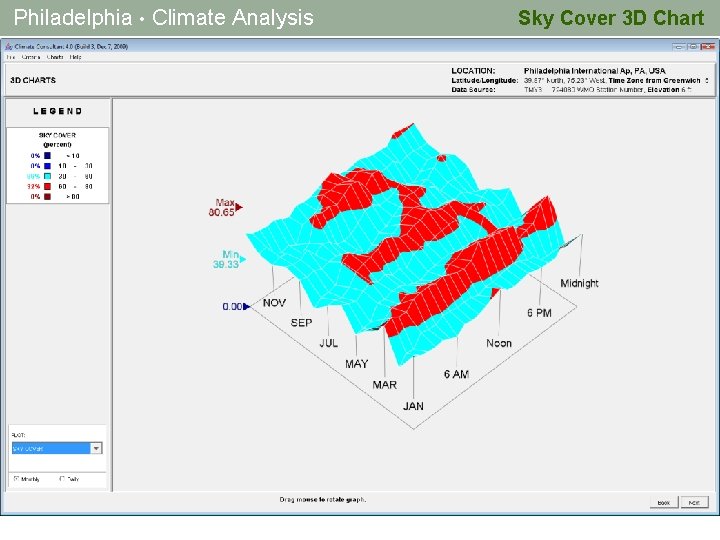Click the 0.00 baseline arrow marker
Screen dimensions: 720x540
coord(247,306)
